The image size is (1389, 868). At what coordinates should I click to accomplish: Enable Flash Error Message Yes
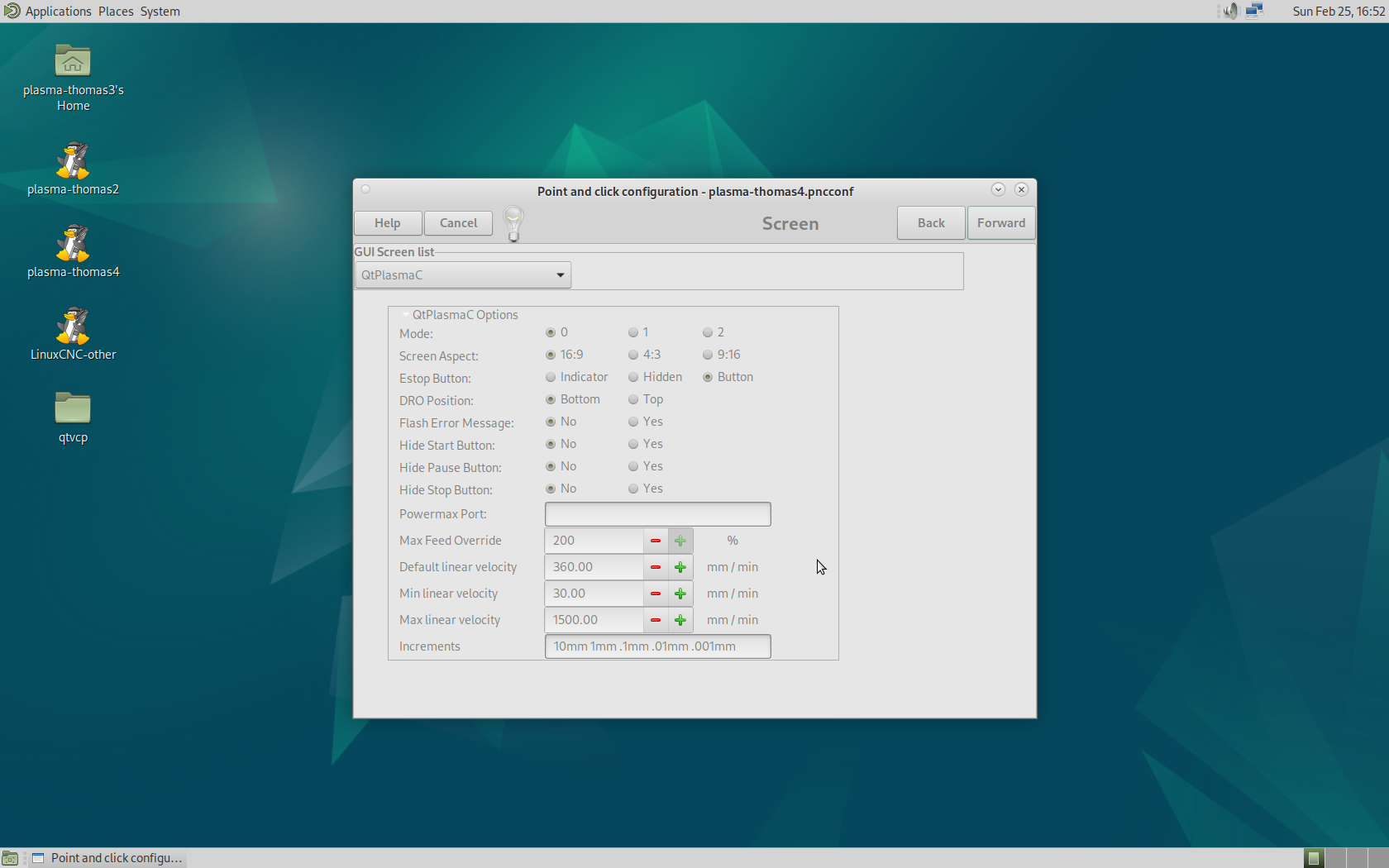point(633,422)
